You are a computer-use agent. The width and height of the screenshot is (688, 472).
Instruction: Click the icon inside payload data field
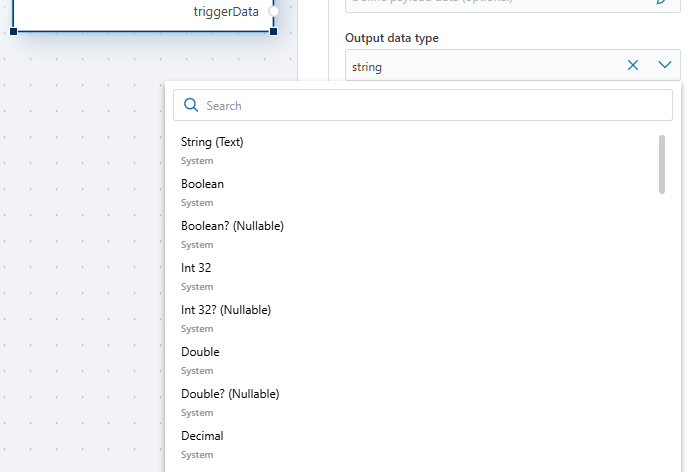point(661,3)
